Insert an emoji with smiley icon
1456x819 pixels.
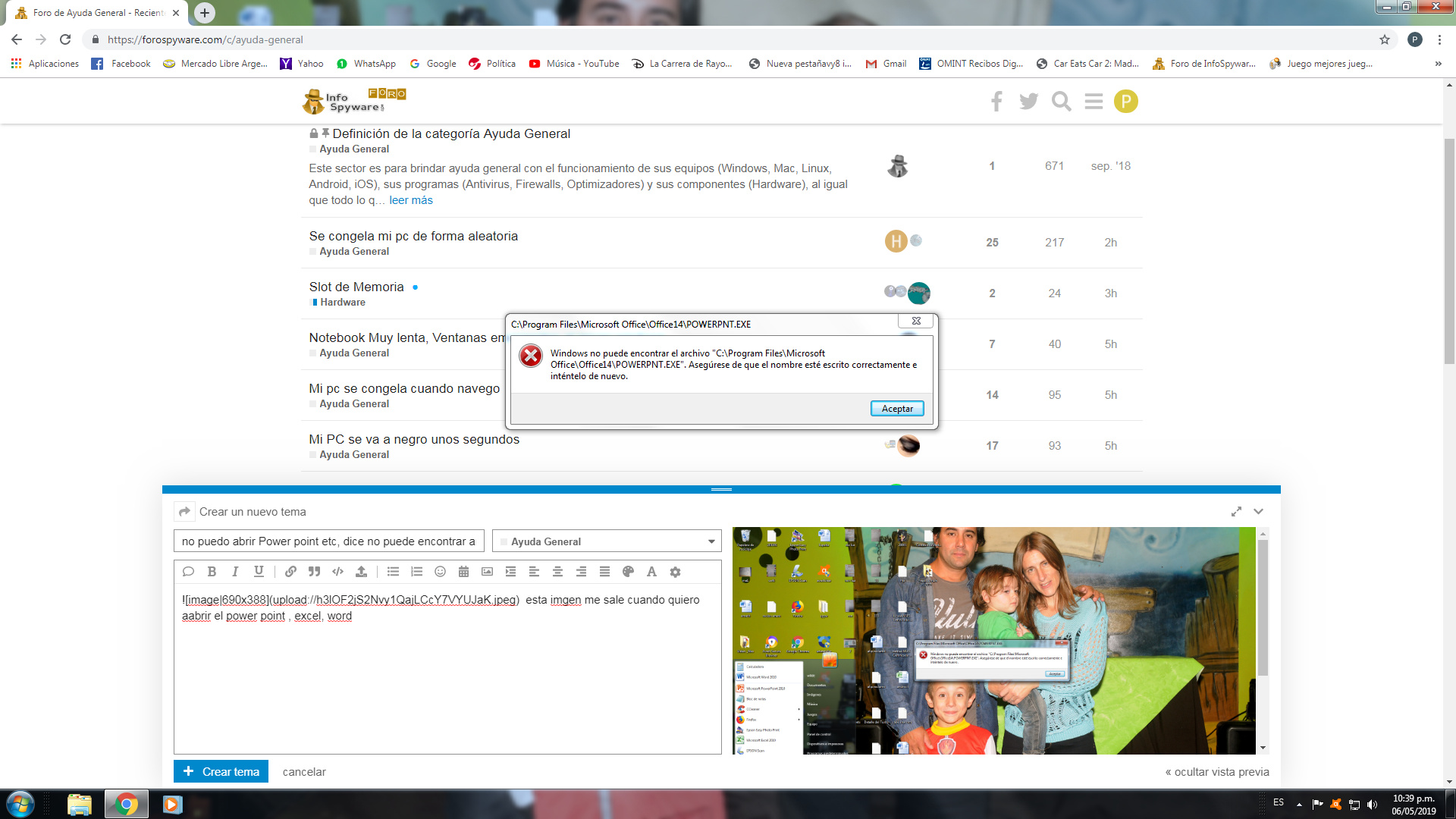(440, 572)
